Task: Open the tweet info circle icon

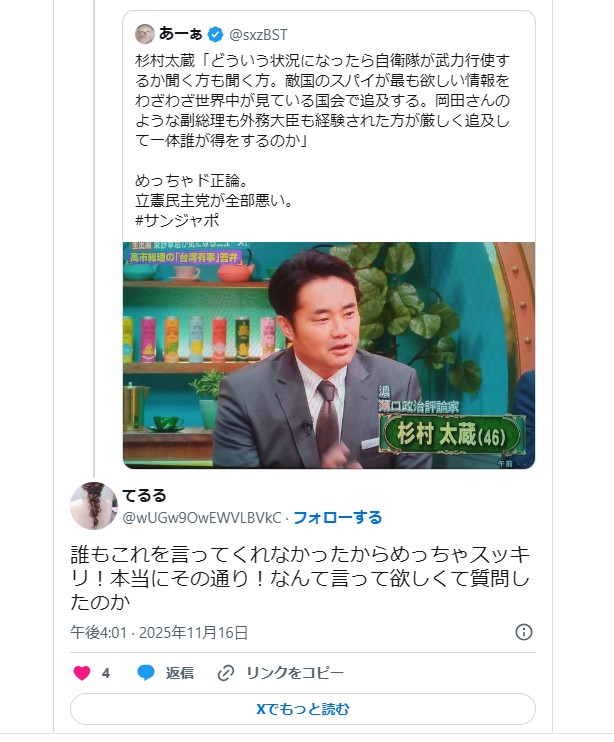Action: (x=524, y=632)
